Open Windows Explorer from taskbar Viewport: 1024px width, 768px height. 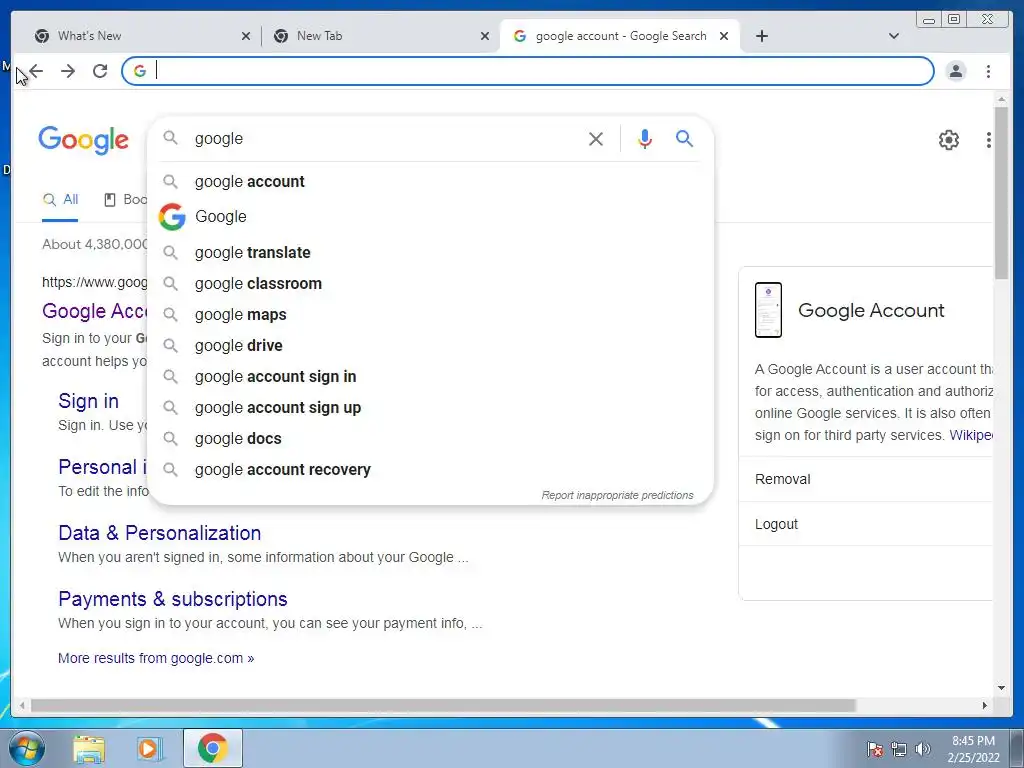89,748
